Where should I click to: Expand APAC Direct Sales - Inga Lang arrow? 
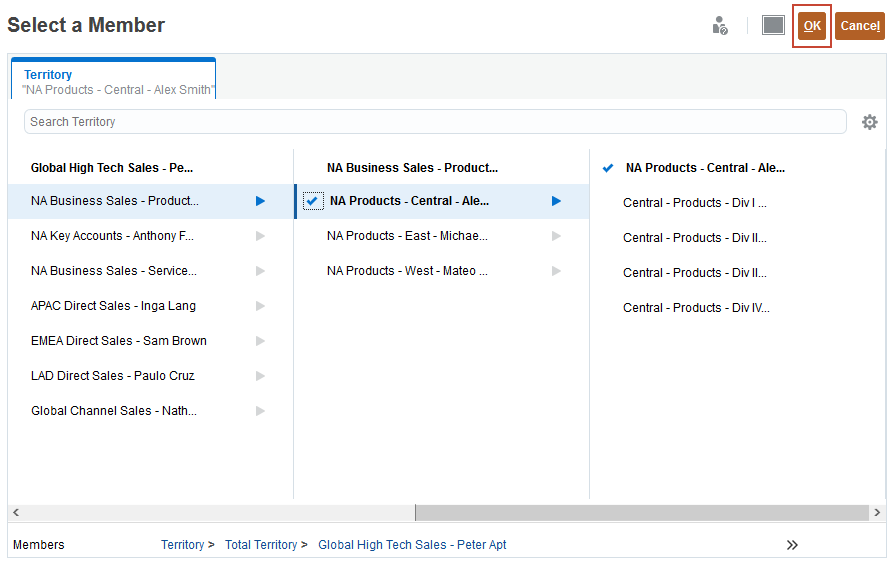[260, 306]
